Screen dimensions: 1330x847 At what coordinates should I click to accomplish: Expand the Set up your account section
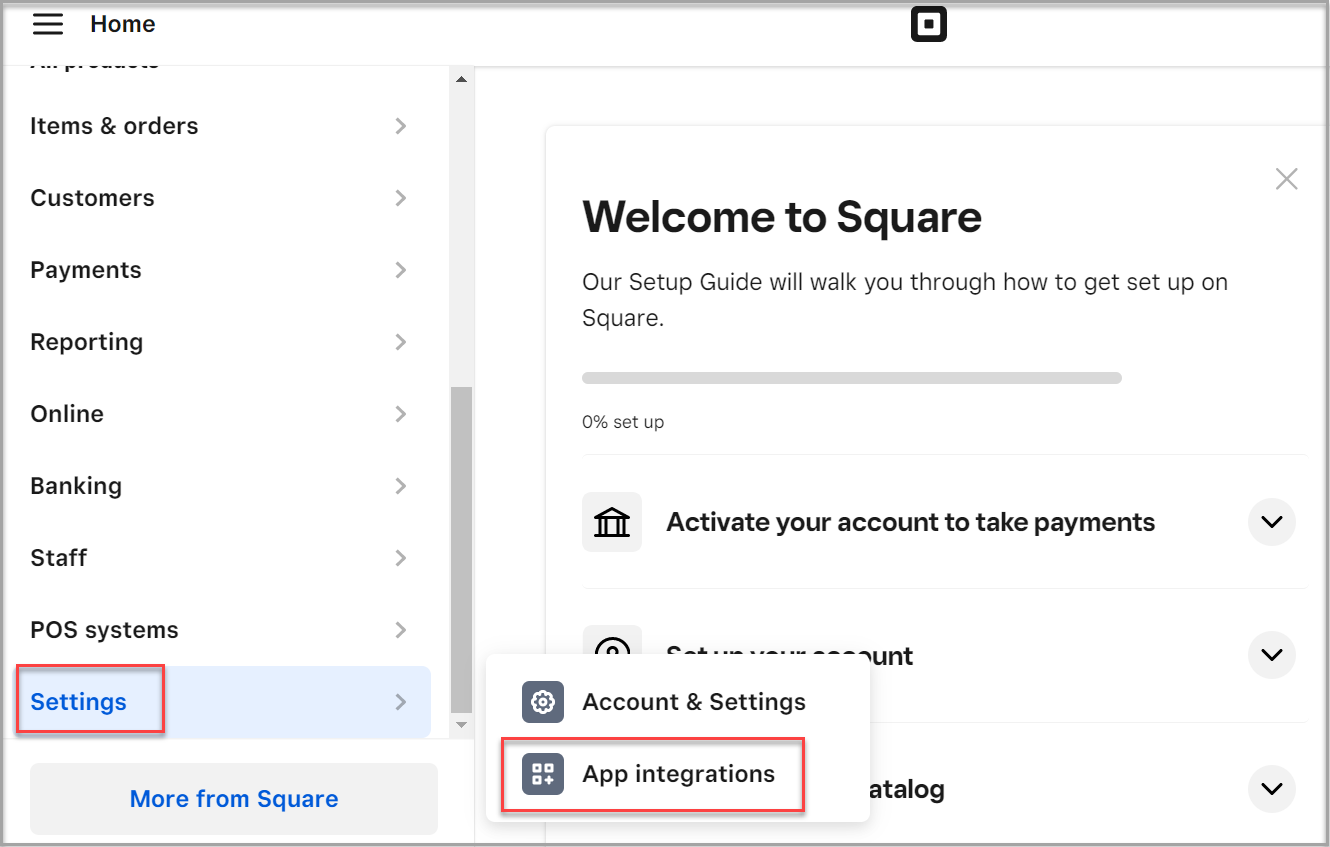[1272, 655]
